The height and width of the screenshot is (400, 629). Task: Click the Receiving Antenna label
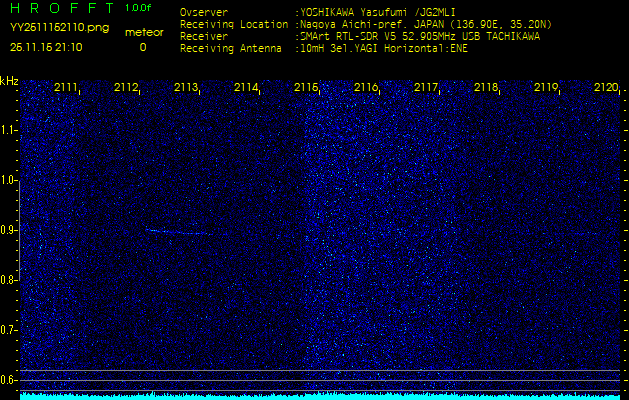231,49
